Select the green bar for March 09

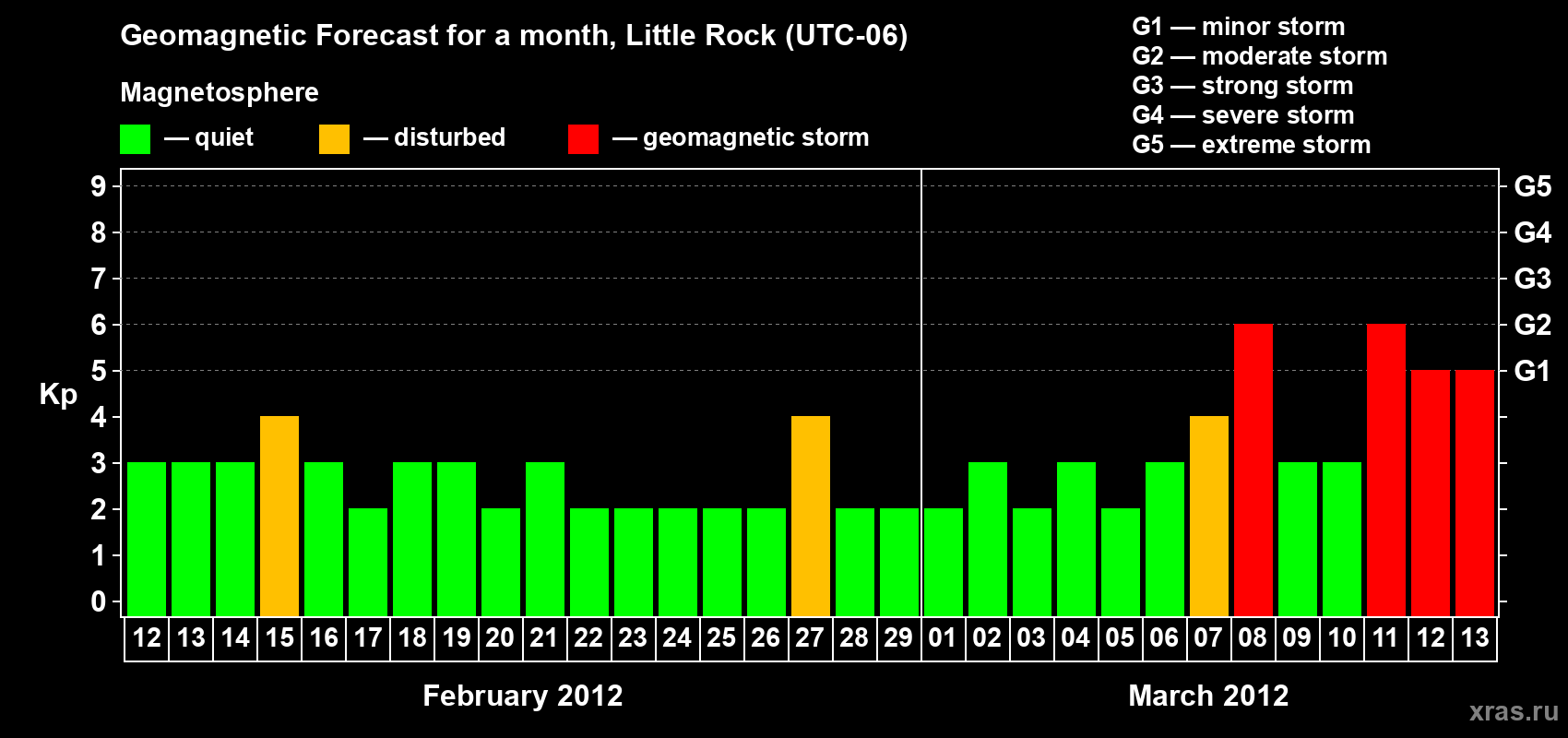tap(1298, 539)
